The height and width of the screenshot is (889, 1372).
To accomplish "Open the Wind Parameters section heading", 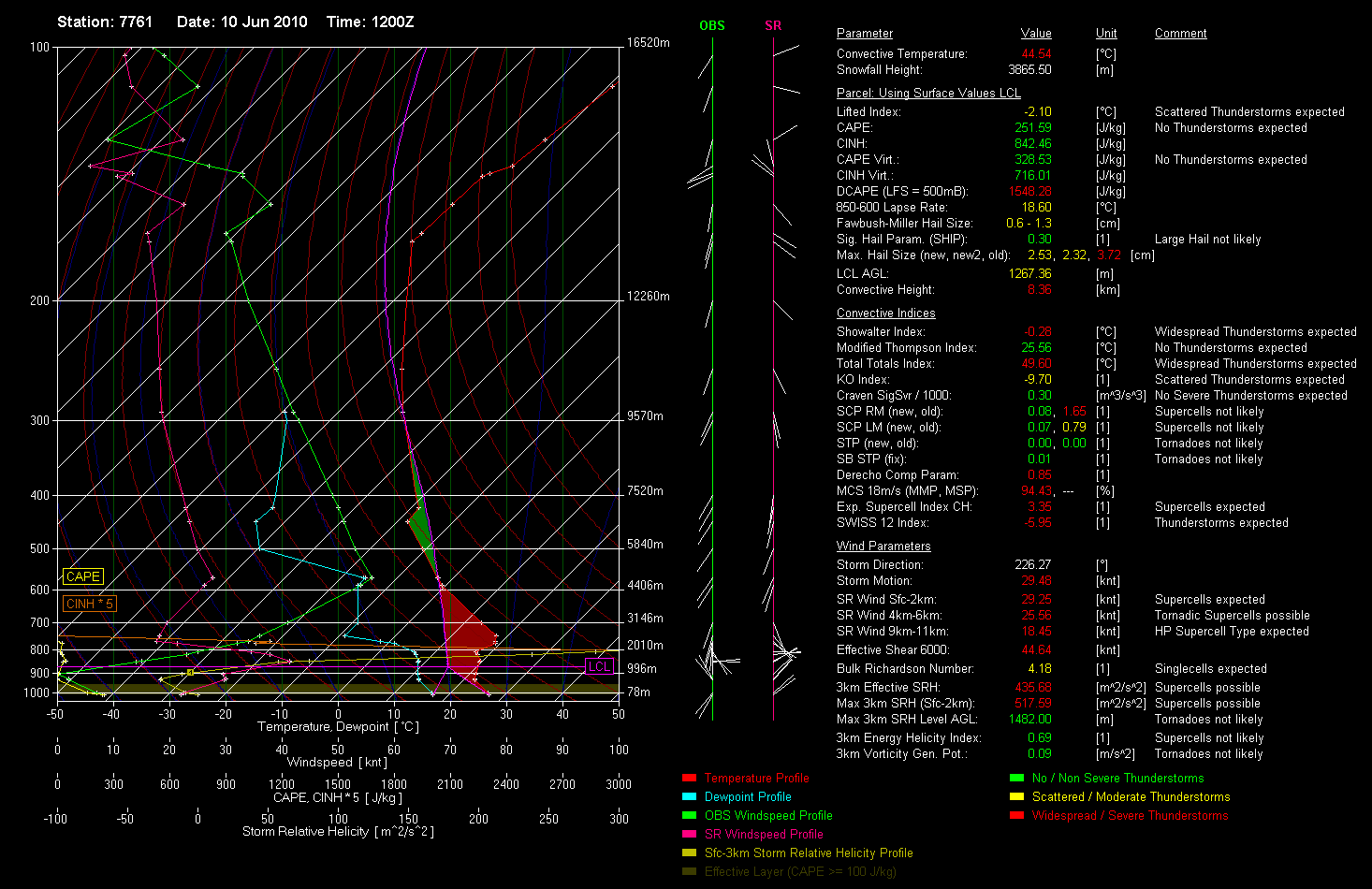I will [883, 546].
